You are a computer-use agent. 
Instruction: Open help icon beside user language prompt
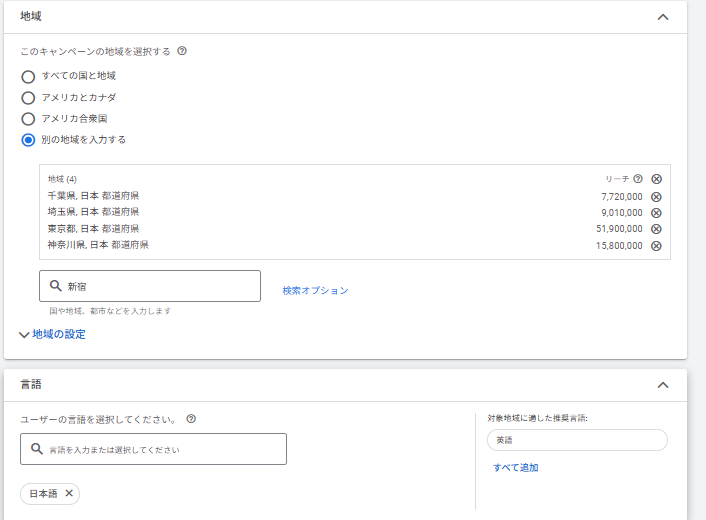click(x=191, y=419)
